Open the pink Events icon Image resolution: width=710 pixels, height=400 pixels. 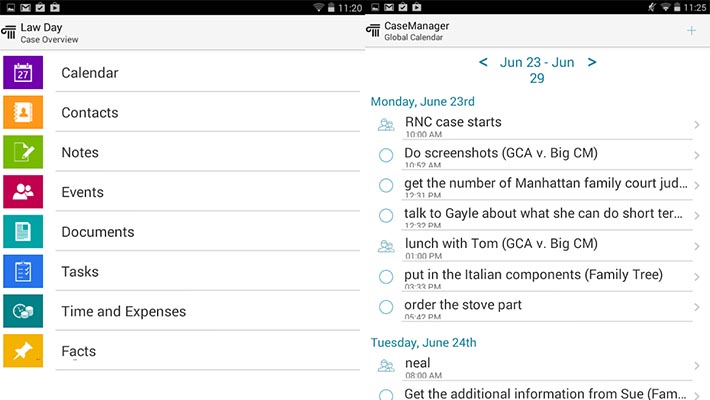(23, 192)
